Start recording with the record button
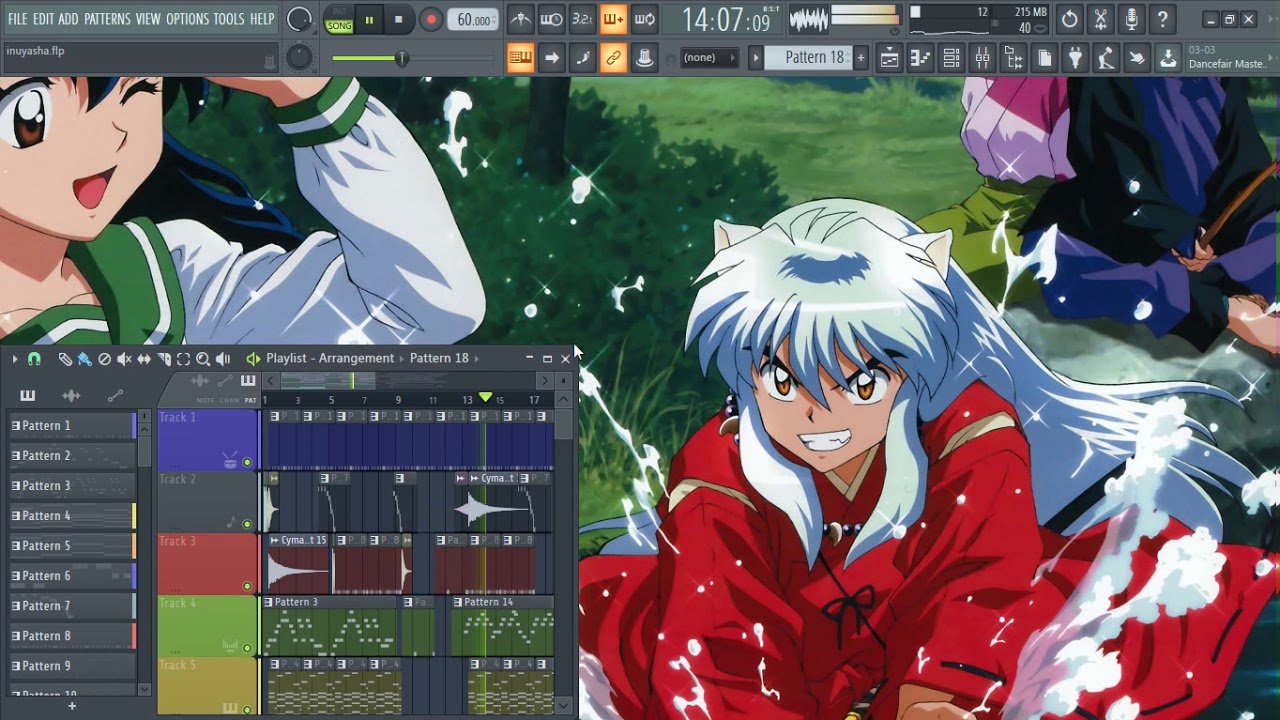The height and width of the screenshot is (720, 1280). click(x=431, y=20)
